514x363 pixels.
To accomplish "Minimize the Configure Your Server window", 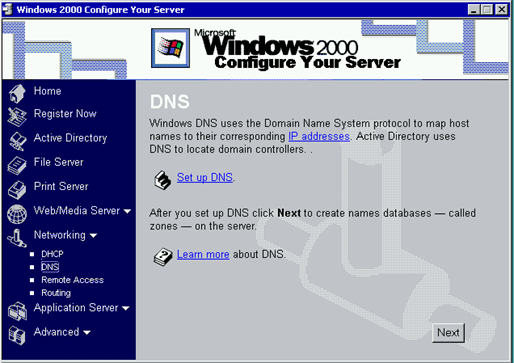I will click(x=473, y=10).
